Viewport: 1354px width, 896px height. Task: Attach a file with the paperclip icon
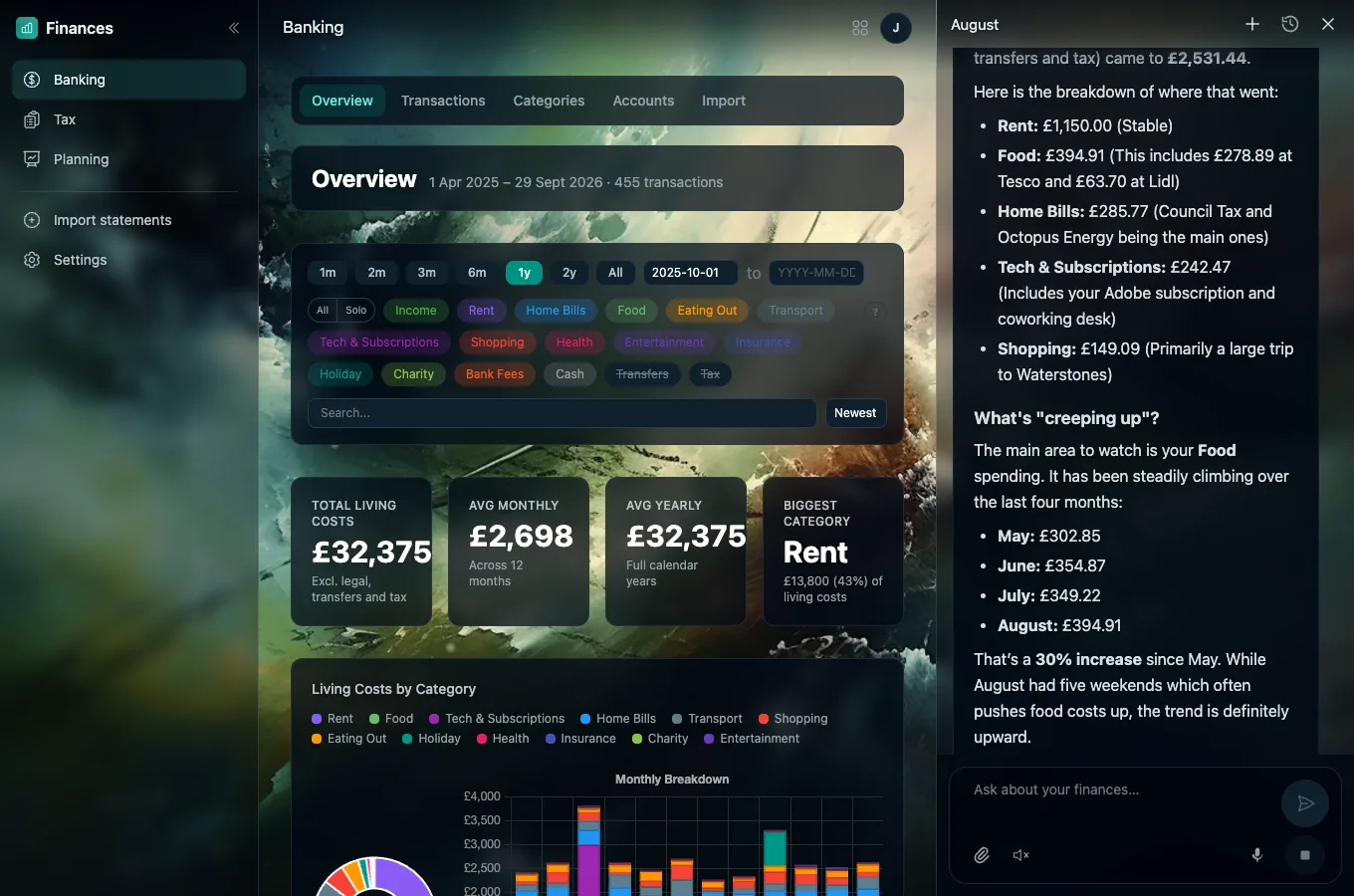[982, 855]
